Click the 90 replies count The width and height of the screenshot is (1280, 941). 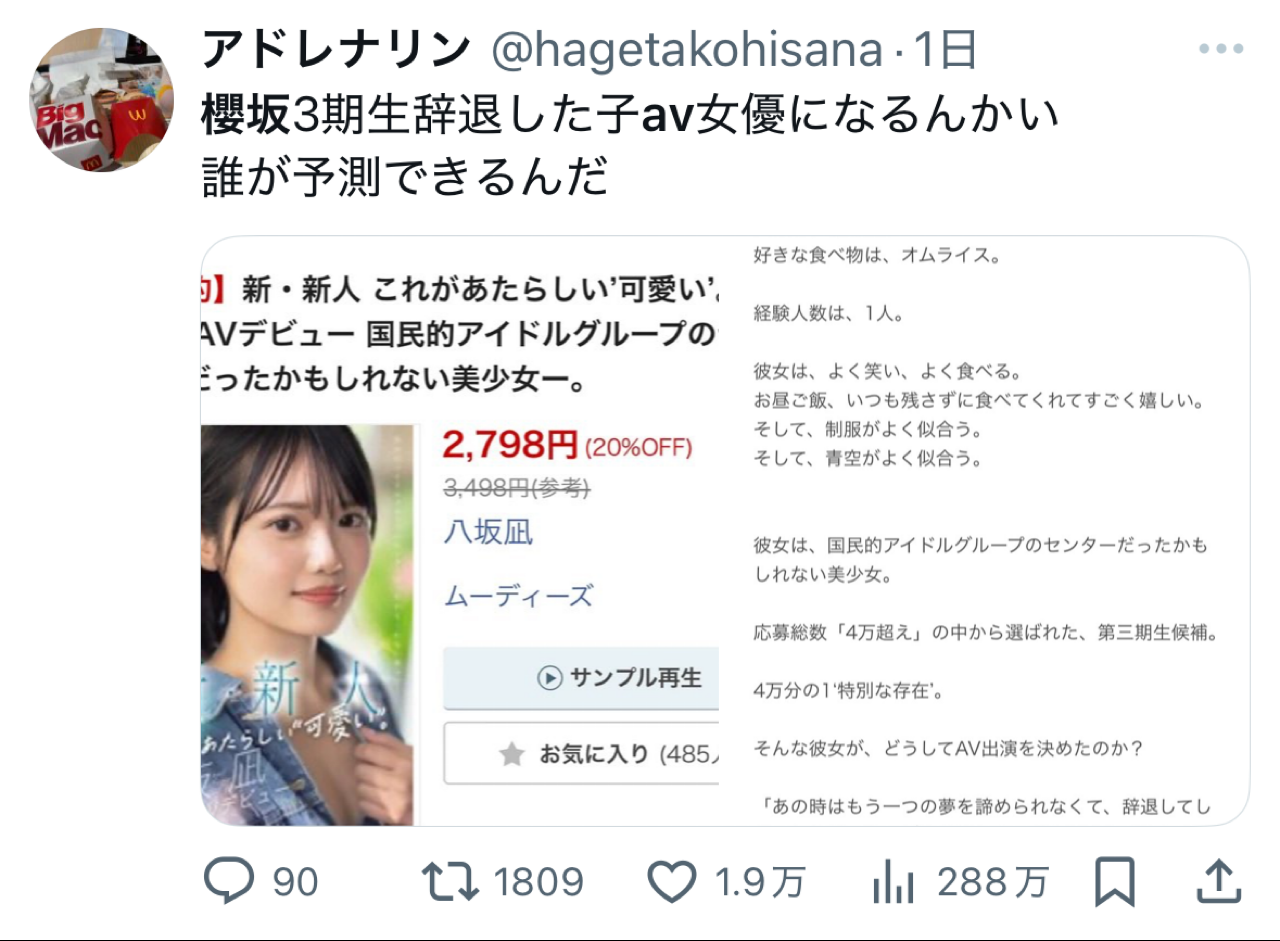click(x=295, y=883)
